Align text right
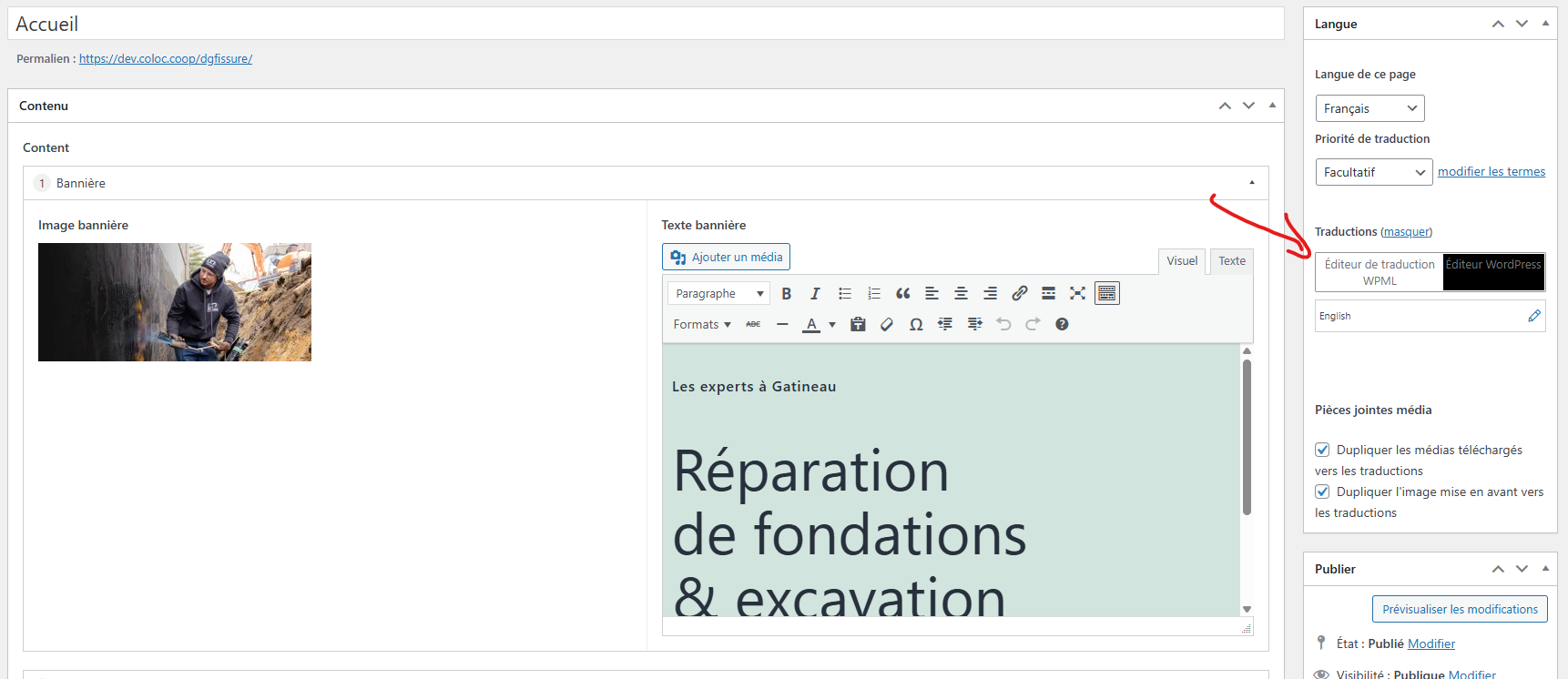The width and height of the screenshot is (1568, 679). (x=990, y=293)
